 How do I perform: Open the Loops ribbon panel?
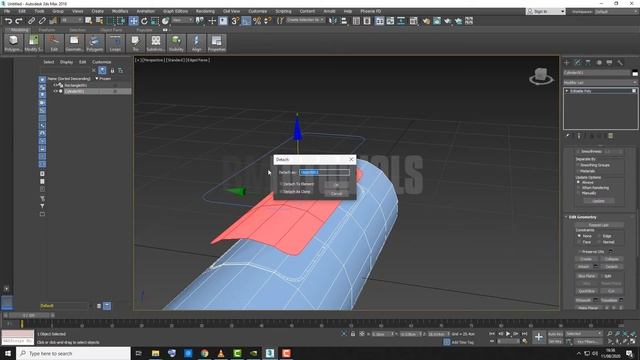tap(115, 43)
